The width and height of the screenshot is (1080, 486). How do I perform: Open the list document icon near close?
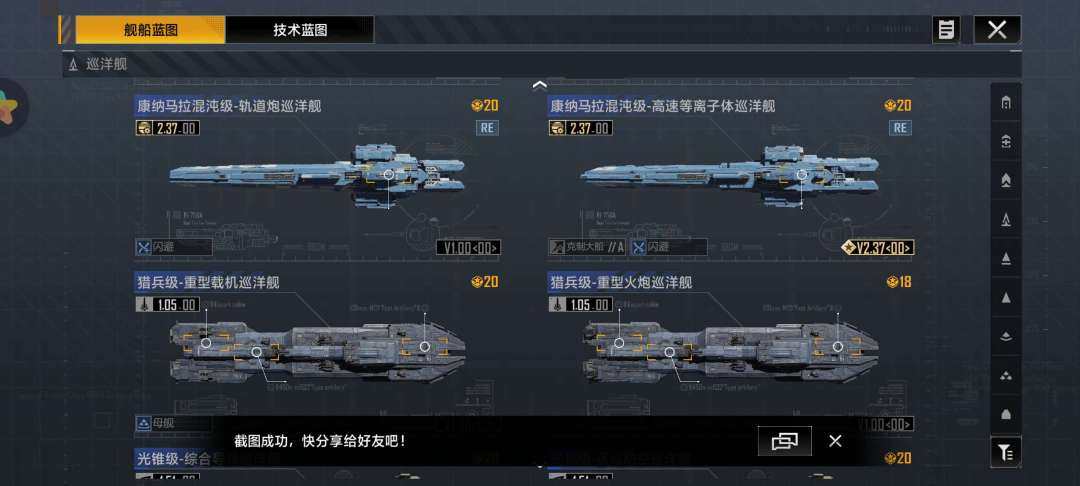946,30
